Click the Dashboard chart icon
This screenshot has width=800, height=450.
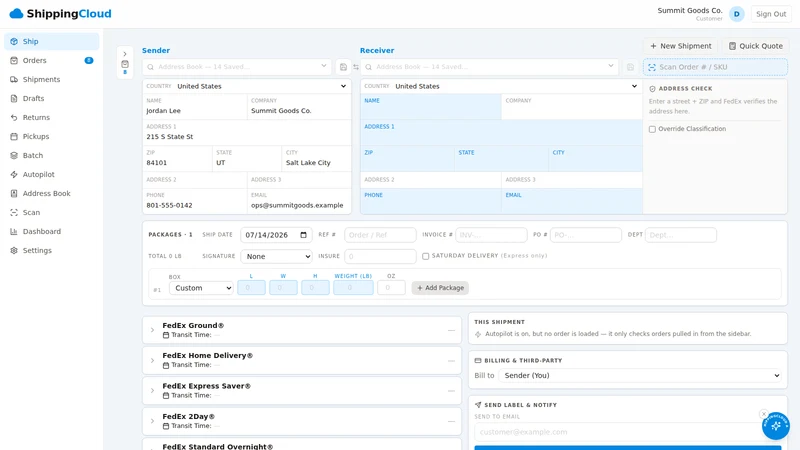14,232
